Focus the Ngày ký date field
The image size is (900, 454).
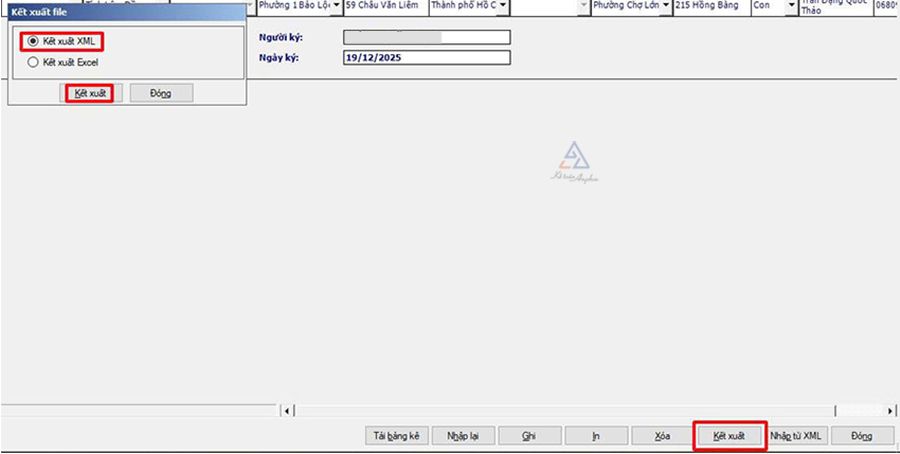pyautogui.click(x=426, y=57)
